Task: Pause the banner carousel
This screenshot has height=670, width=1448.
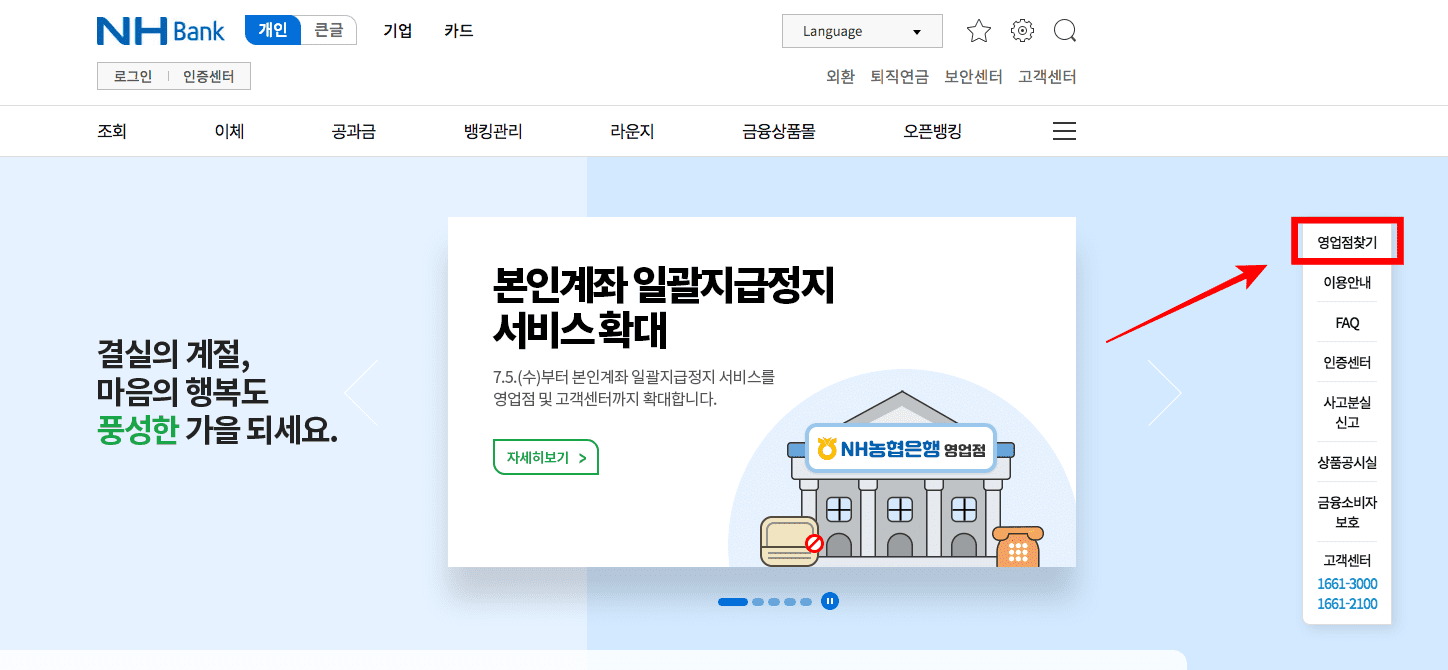Action: (830, 601)
